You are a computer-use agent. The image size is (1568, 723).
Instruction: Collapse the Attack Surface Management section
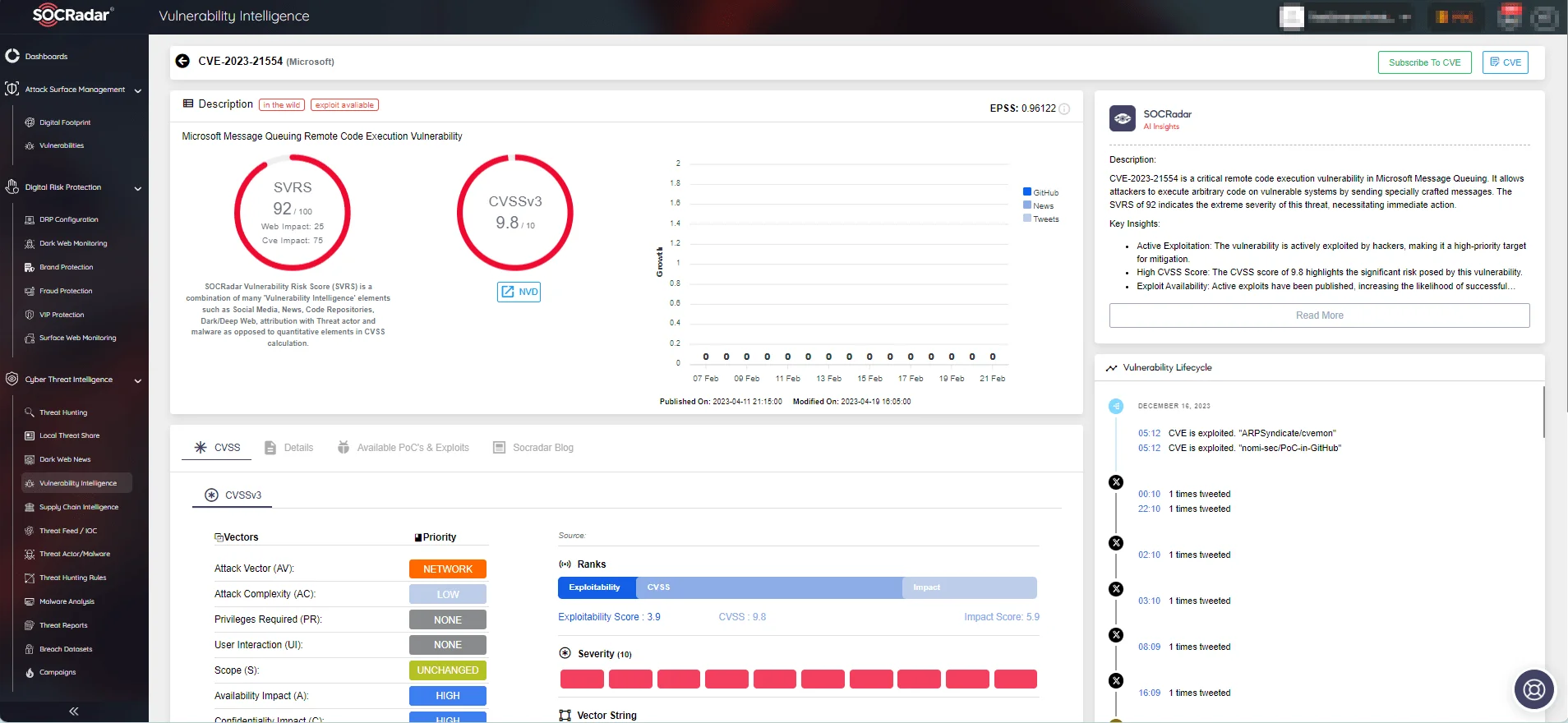click(x=138, y=90)
